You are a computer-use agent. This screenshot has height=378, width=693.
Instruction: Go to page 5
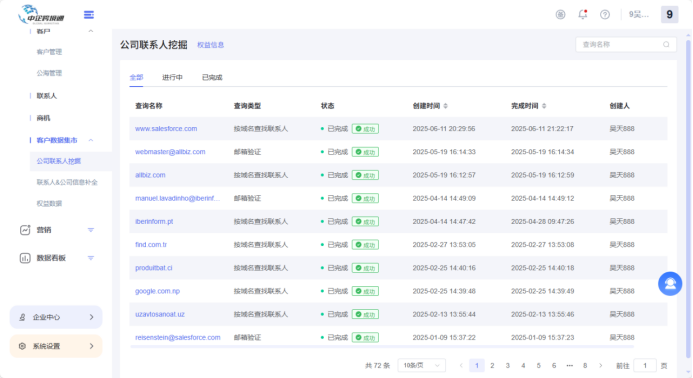tap(538, 365)
